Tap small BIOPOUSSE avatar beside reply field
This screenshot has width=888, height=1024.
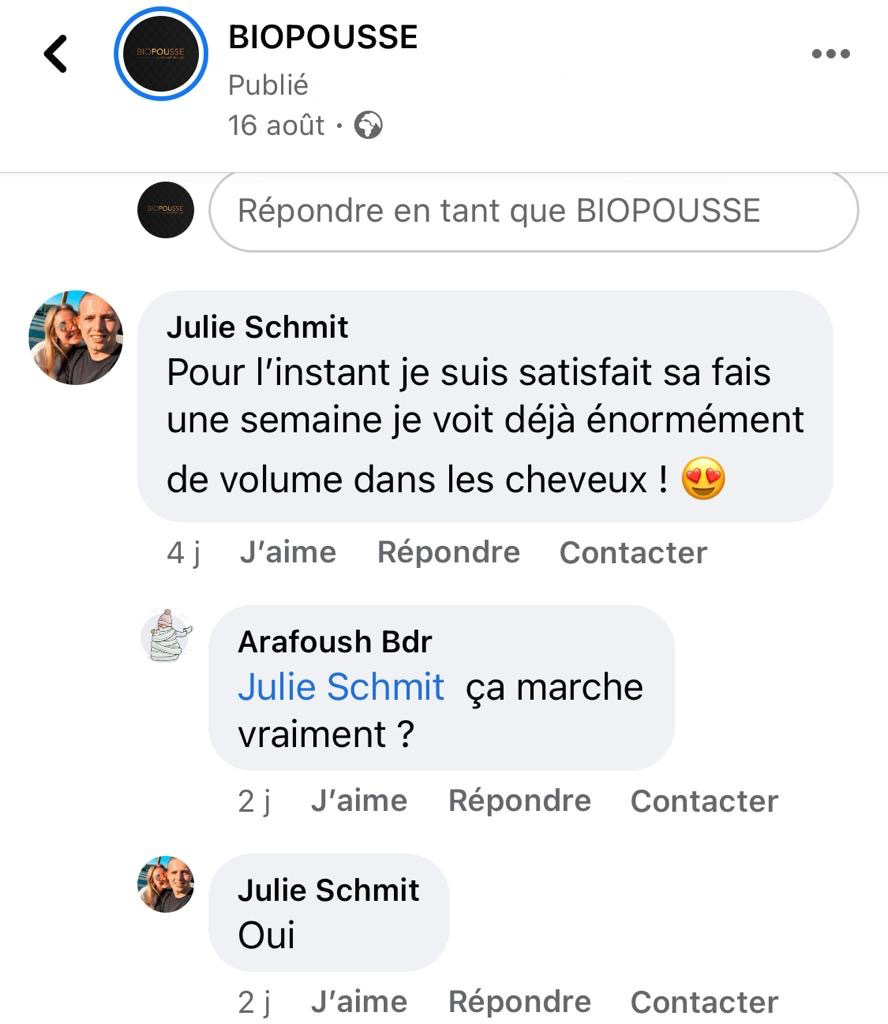point(165,210)
